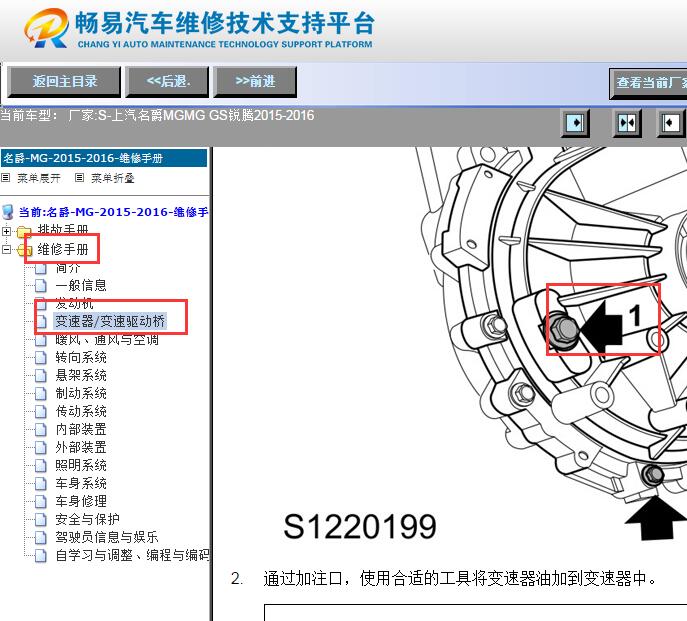Image resolution: width=687 pixels, height=621 pixels.
Task: Open the 外部装置 section
Action: tap(81, 447)
